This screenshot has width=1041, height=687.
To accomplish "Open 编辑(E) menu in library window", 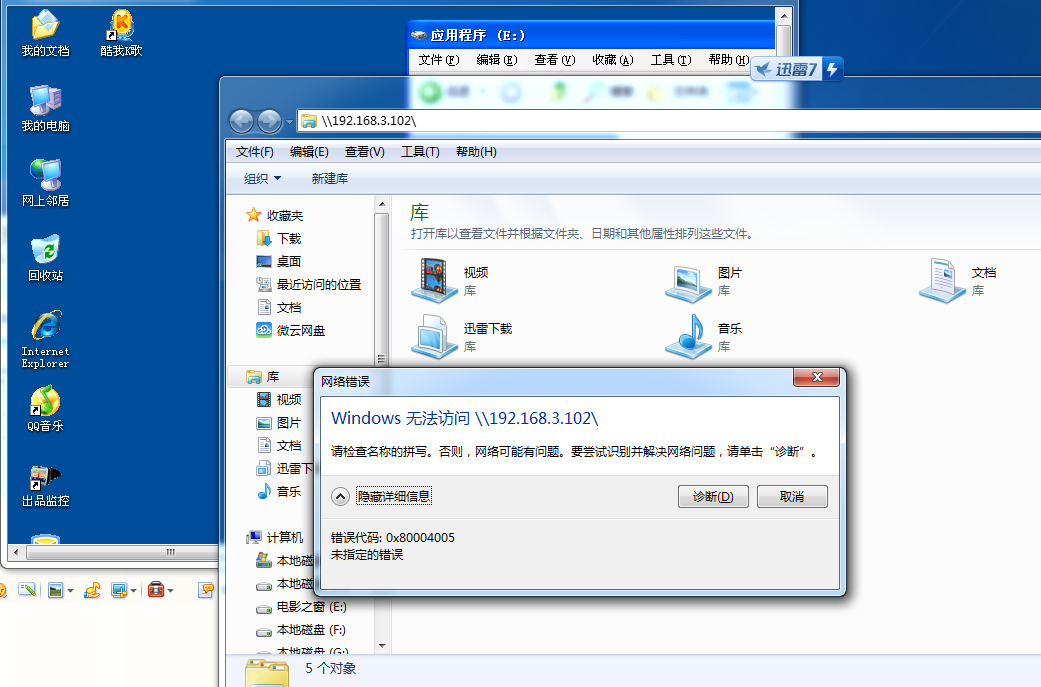I will [x=309, y=152].
